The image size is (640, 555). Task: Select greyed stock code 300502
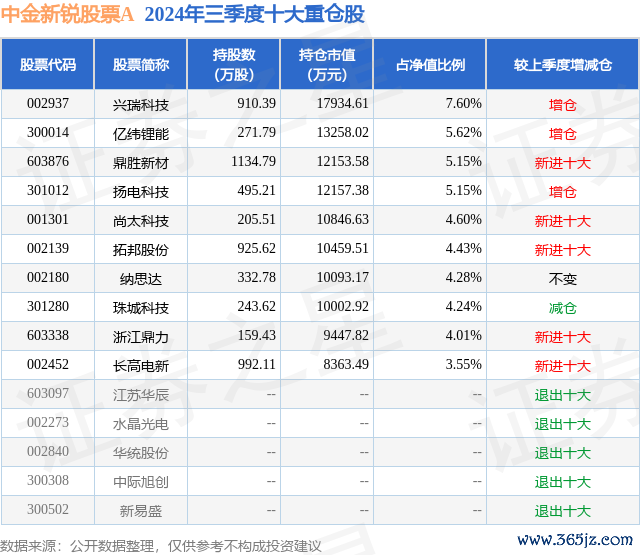pos(48,509)
